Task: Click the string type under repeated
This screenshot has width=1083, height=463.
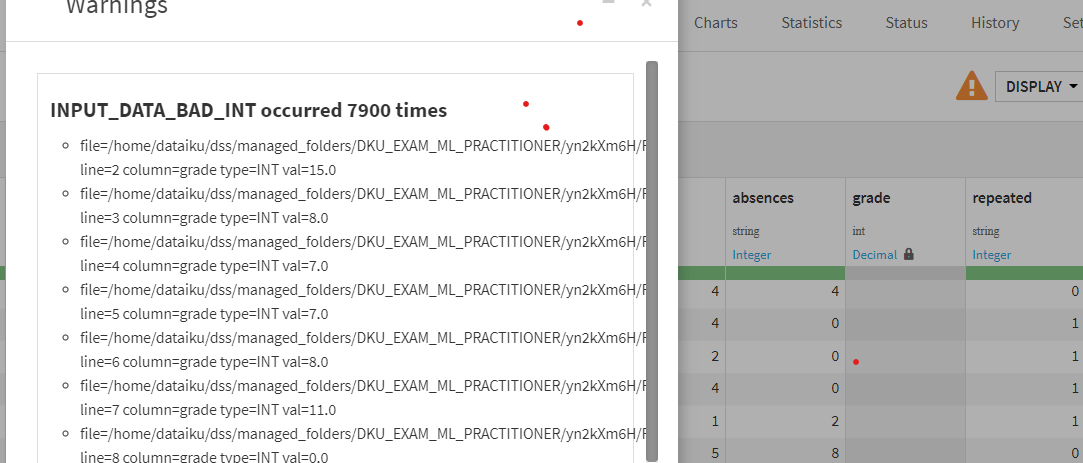Action: pos(986,232)
